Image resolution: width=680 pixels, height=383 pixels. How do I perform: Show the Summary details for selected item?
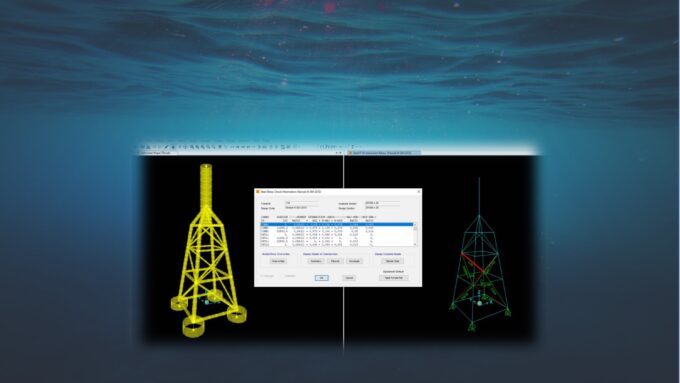316,261
